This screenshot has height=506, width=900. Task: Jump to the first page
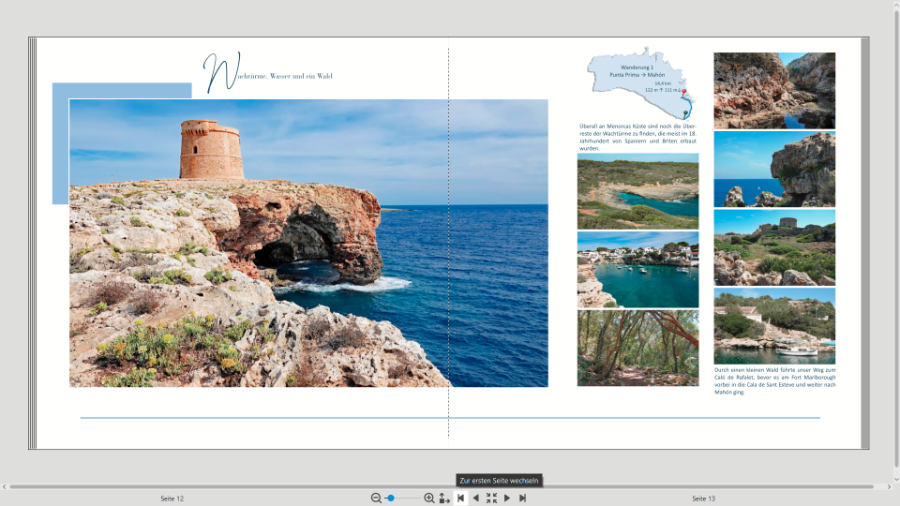[x=460, y=498]
